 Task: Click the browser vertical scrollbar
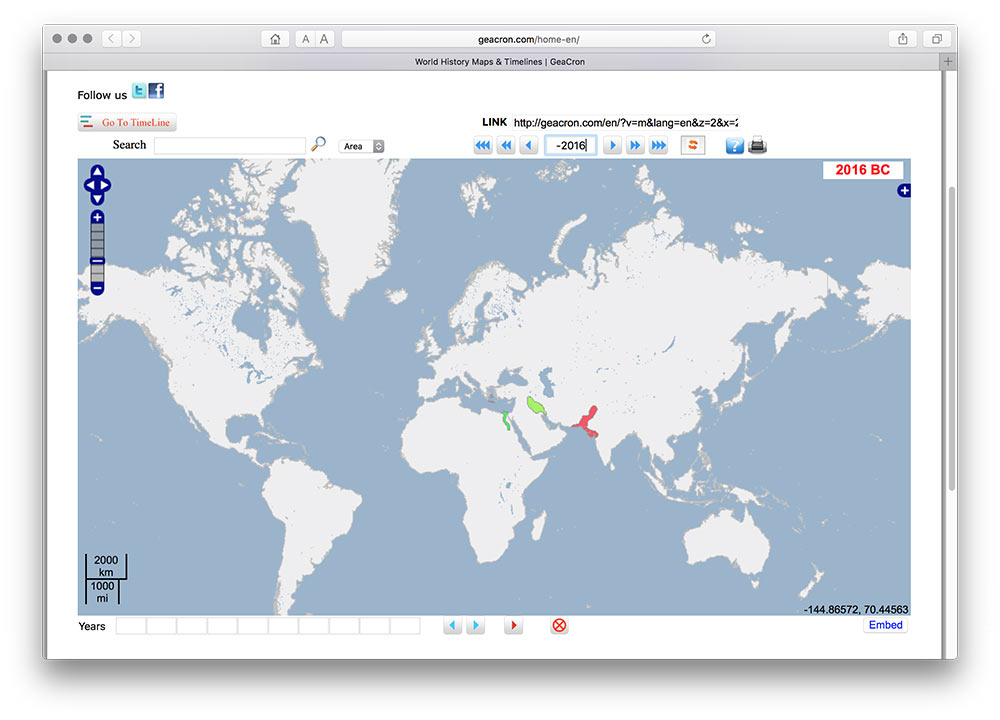pyautogui.click(x=952, y=338)
